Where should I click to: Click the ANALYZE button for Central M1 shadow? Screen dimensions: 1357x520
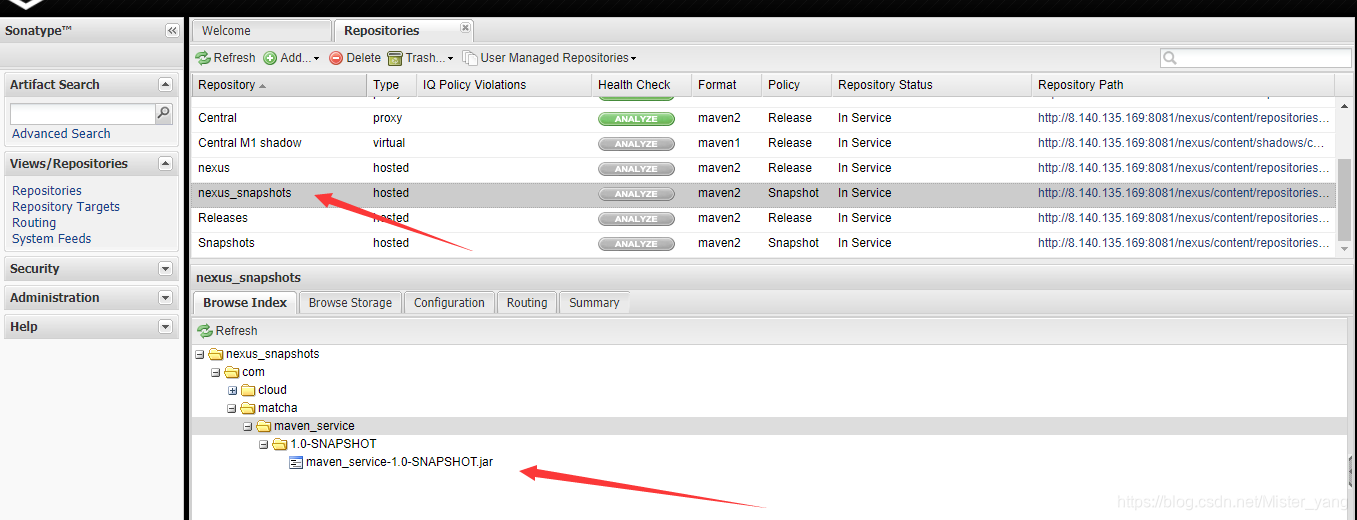pos(636,143)
